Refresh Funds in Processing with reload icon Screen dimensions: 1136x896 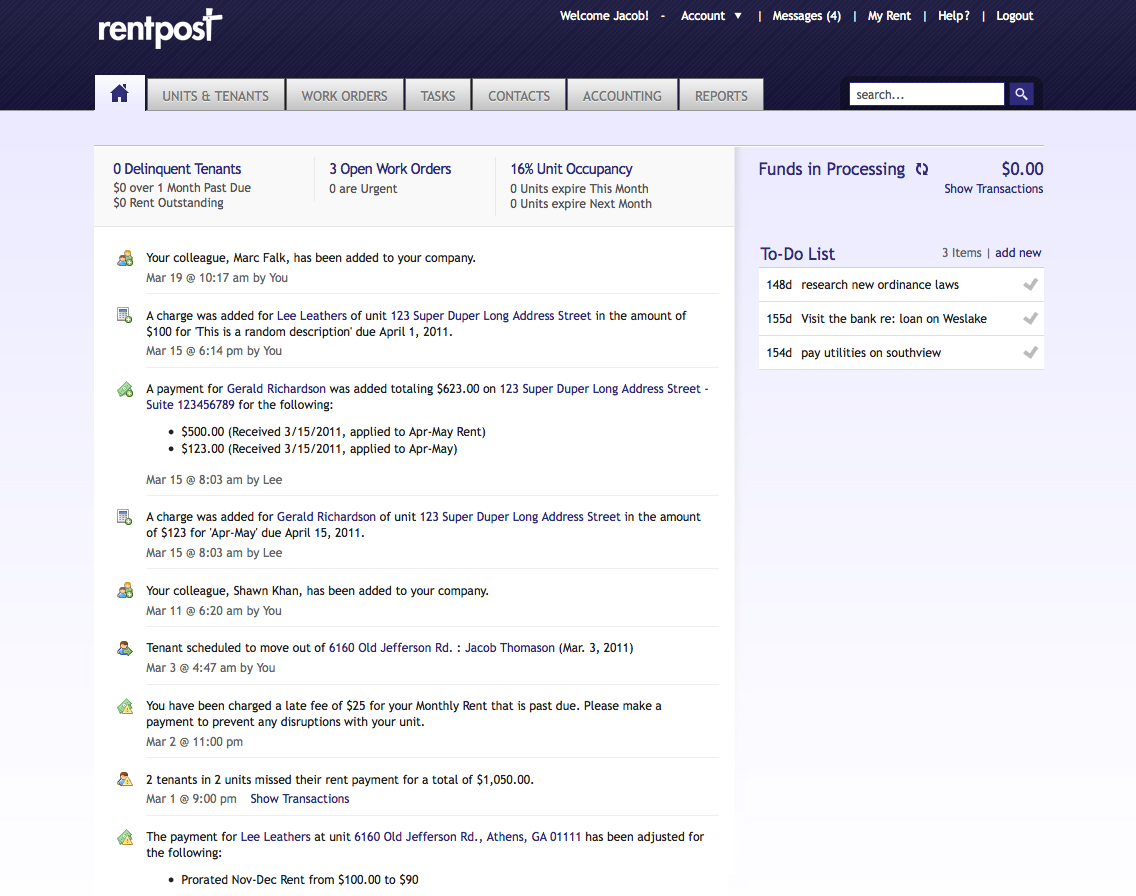[x=922, y=170]
